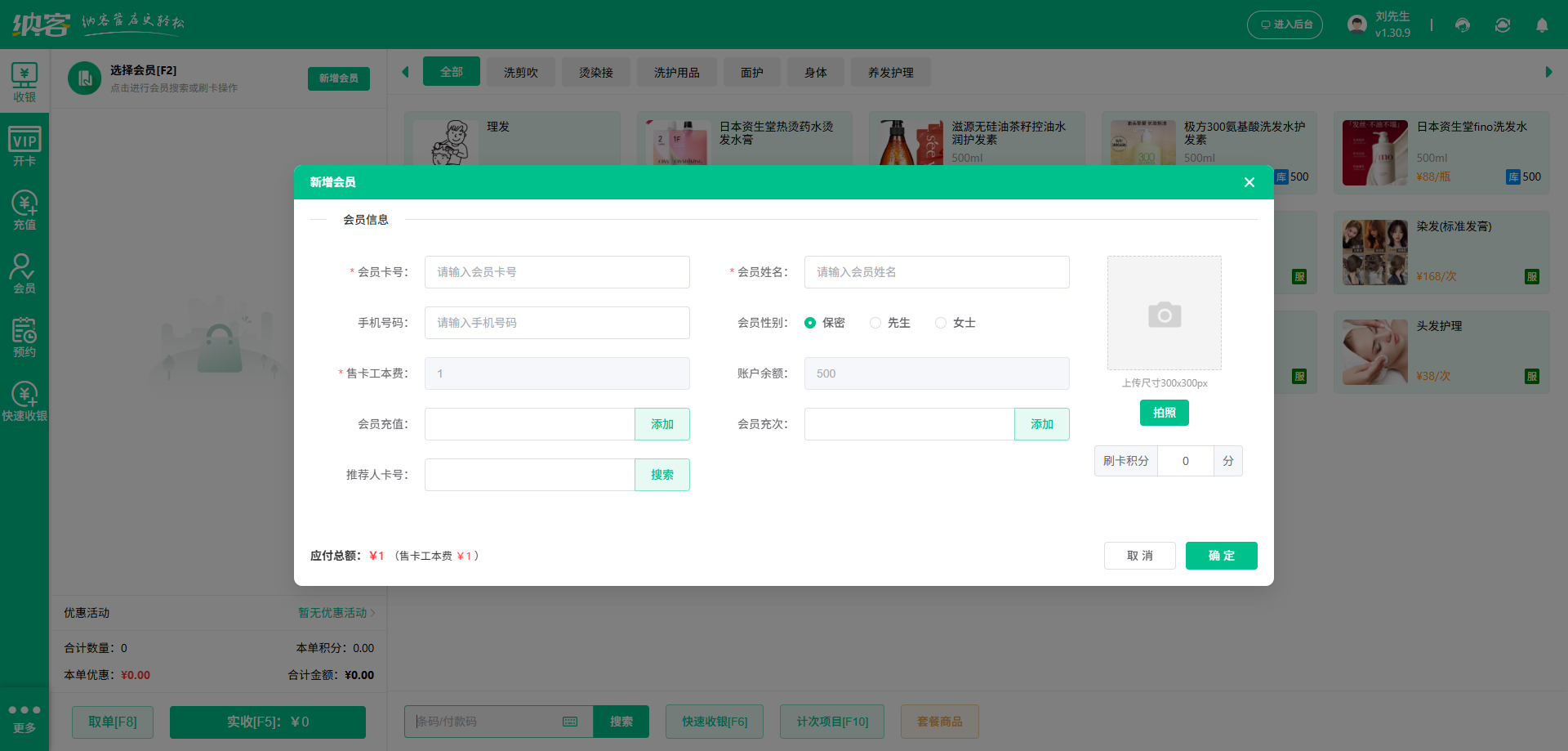Click the 拍照 photo capture button
The height and width of the screenshot is (751, 1568).
(x=1164, y=413)
